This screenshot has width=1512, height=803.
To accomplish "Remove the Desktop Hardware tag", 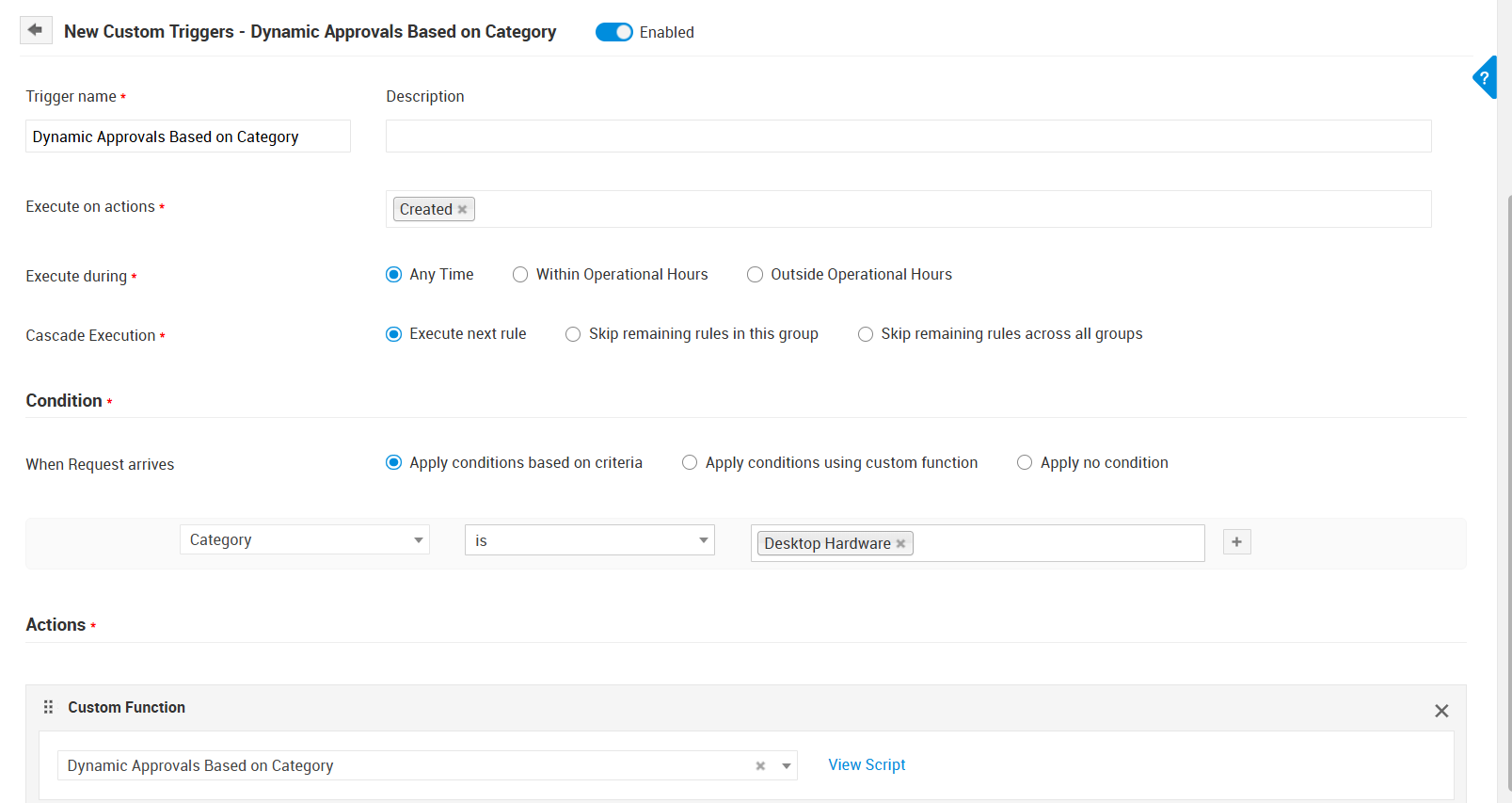I will [900, 544].
